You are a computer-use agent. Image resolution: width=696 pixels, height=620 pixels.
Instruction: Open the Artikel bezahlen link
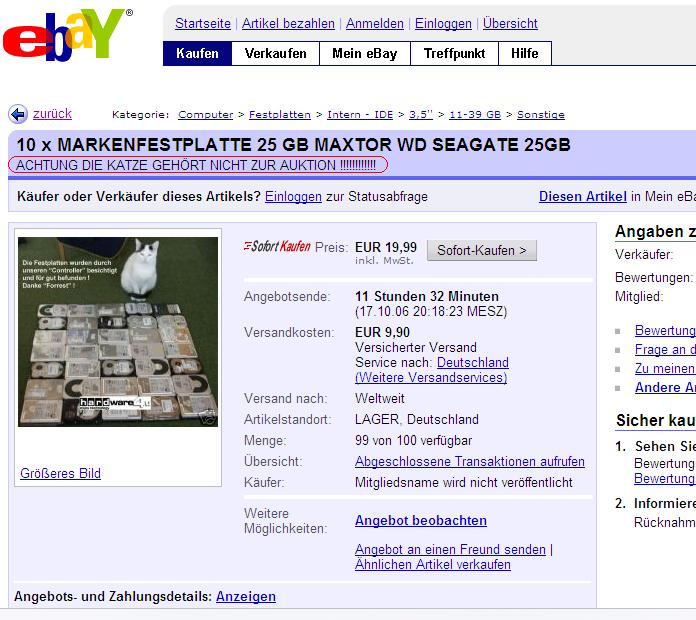(x=288, y=23)
